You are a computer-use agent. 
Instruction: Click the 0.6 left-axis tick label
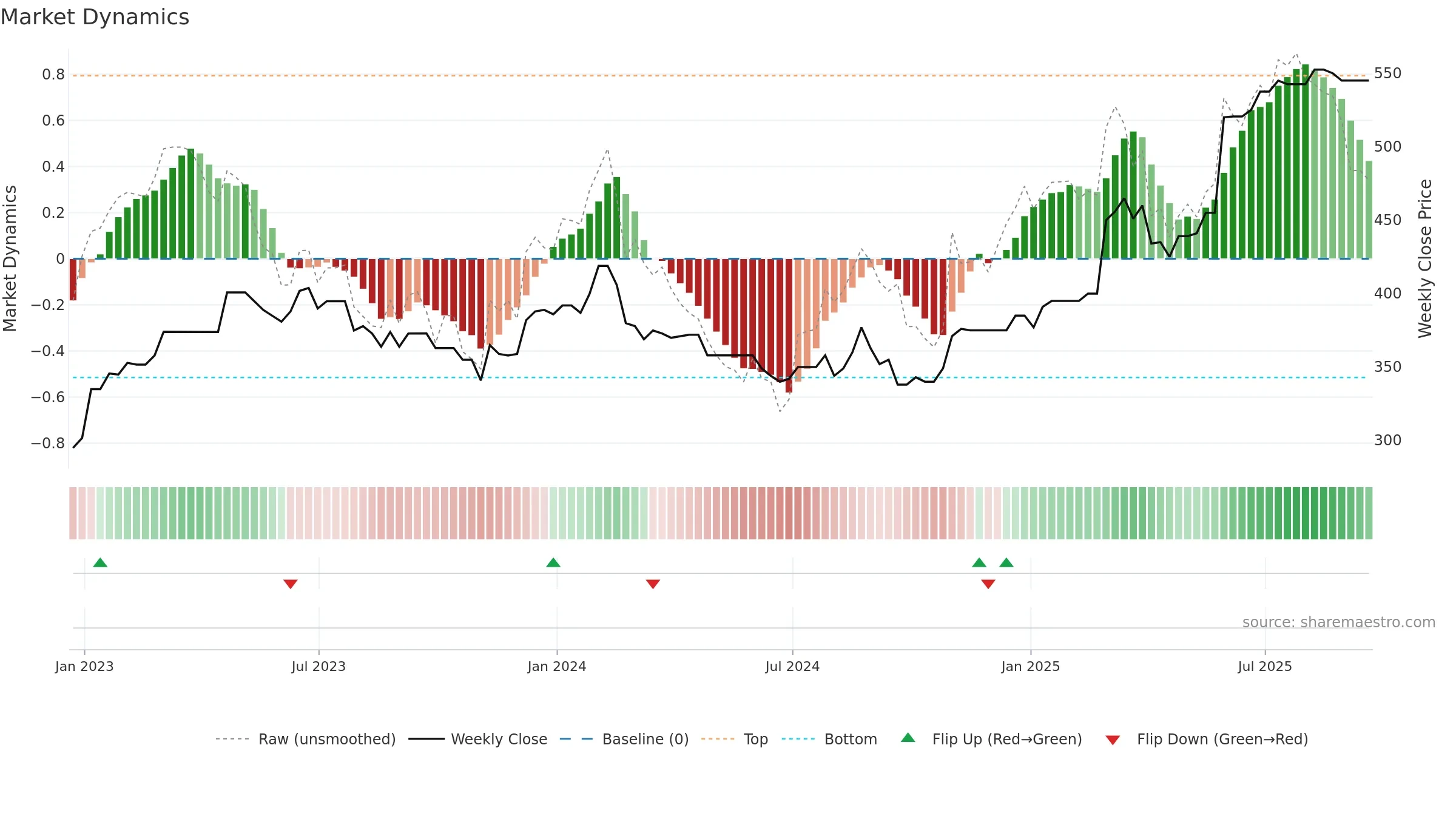point(53,121)
